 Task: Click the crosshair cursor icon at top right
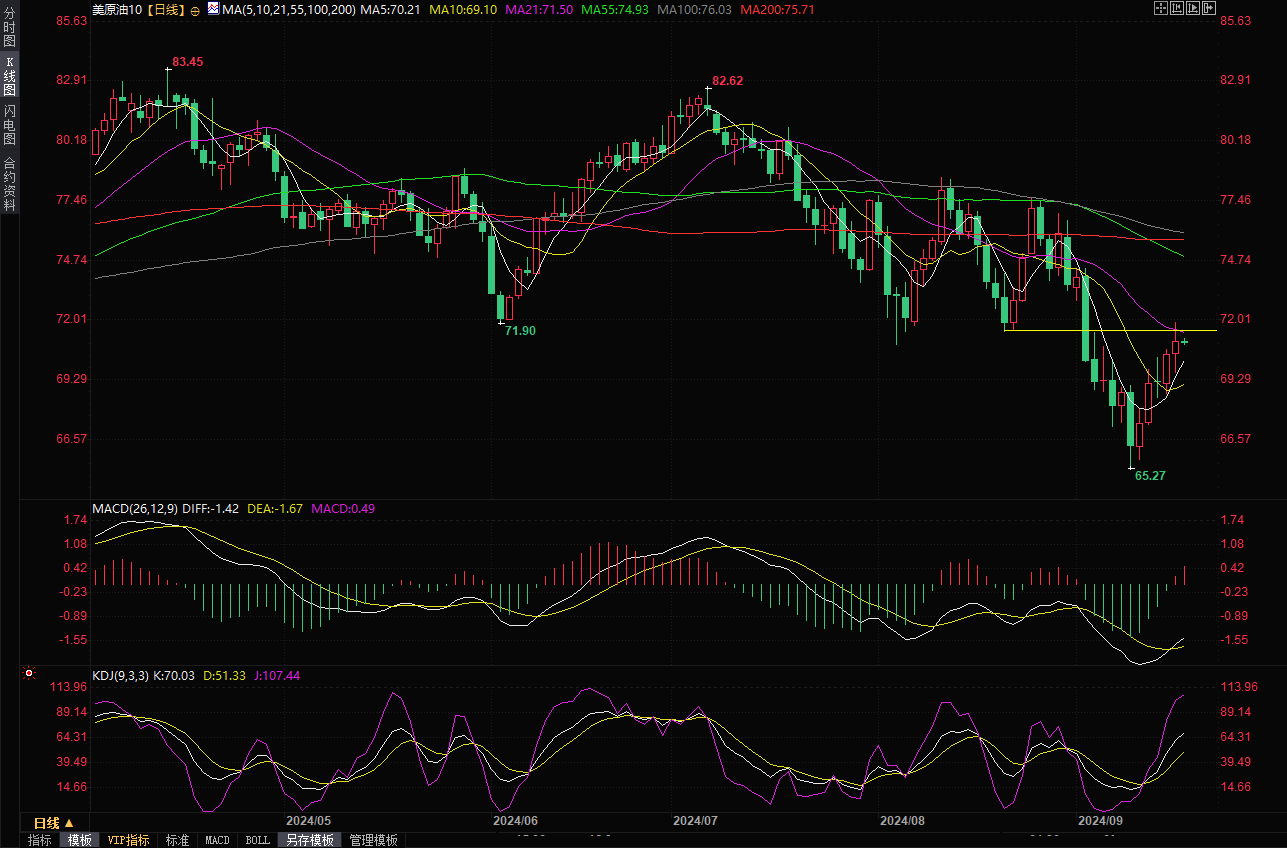[x=1160, y=8]
